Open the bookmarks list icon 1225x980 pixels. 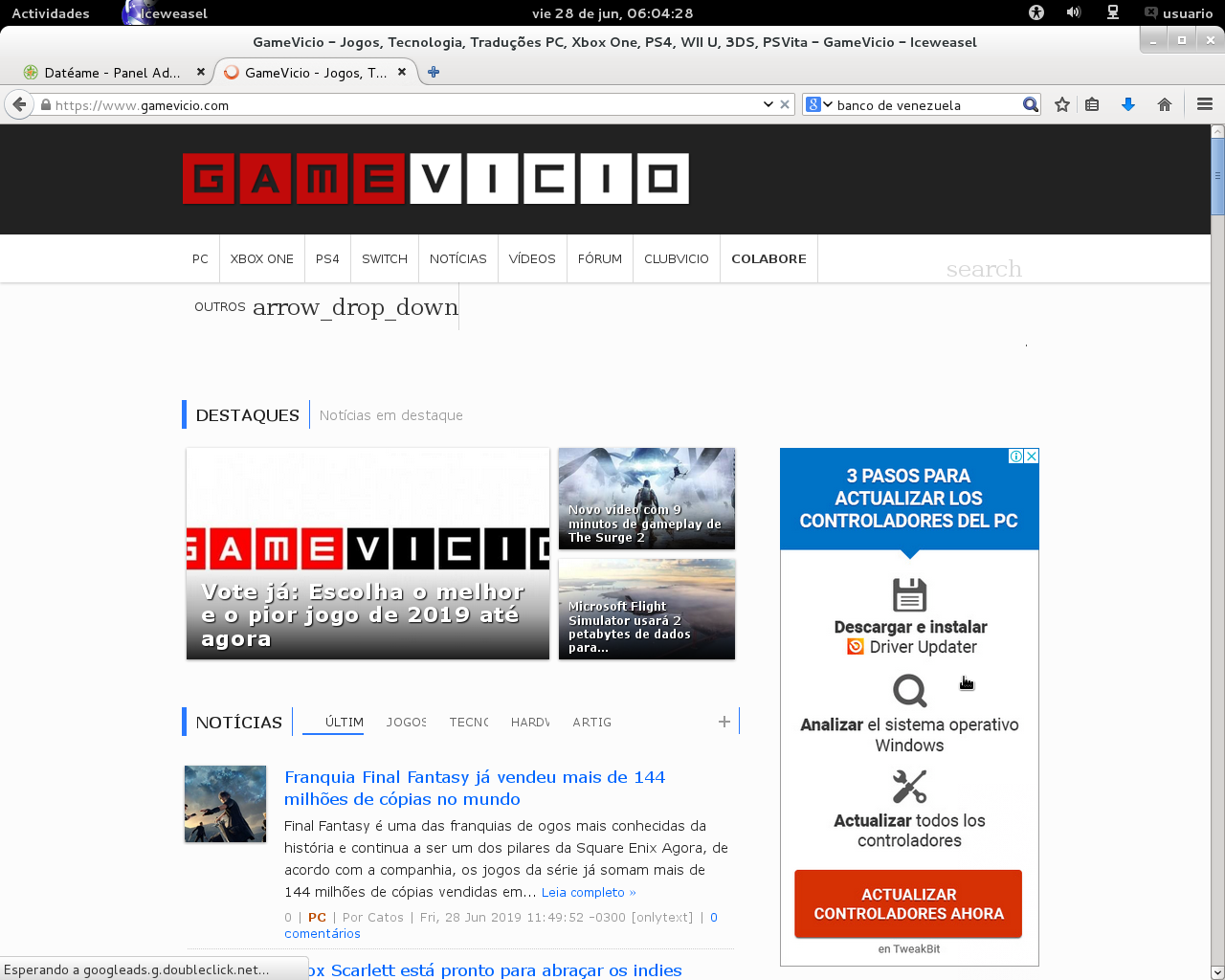click(1092, 104)
